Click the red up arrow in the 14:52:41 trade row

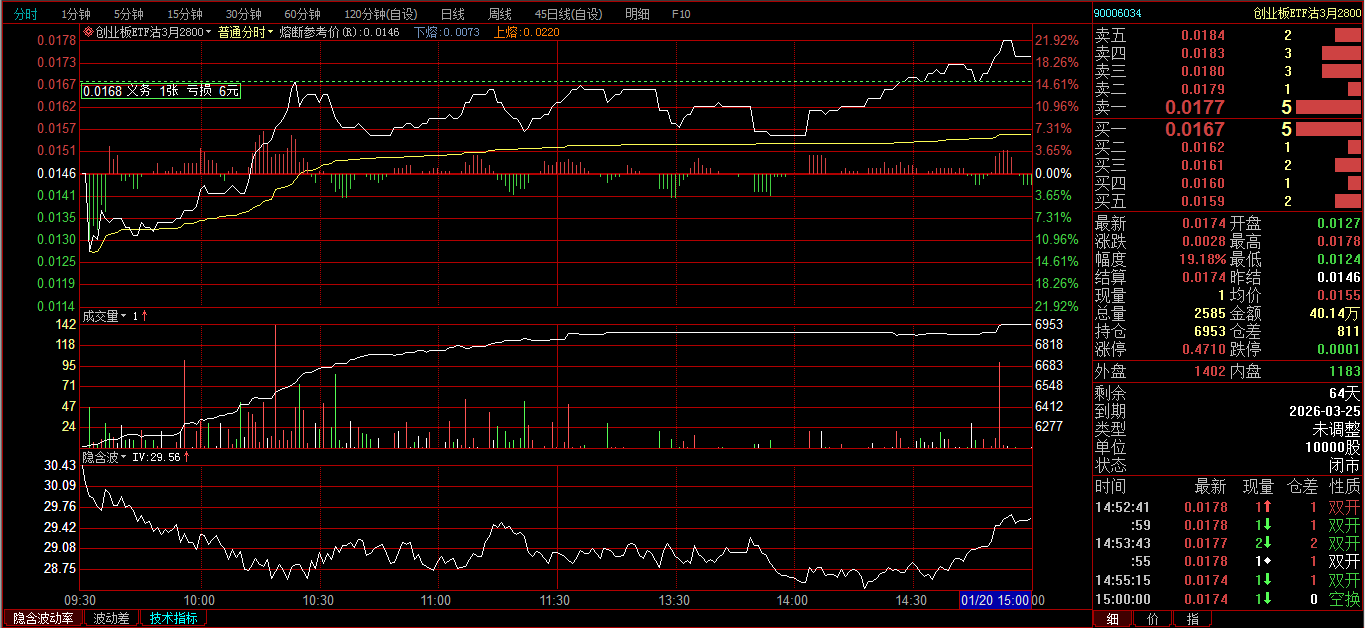1268,507
